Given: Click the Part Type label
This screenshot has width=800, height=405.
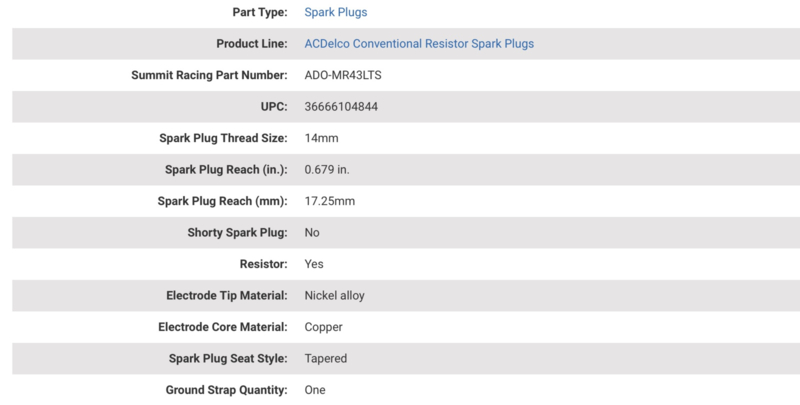Looking at the screenshot, I should pyautogui.click(x=260, y=12).
